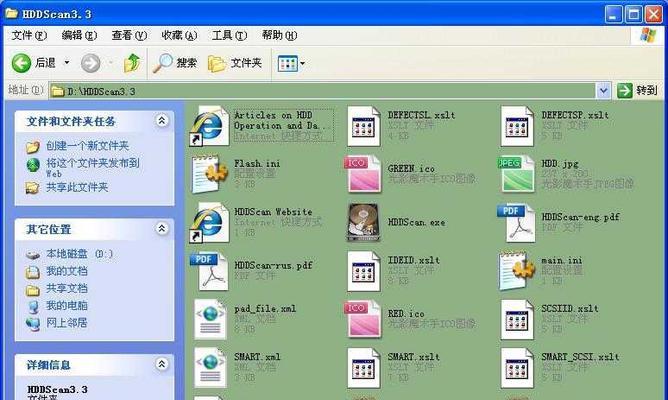Open the 查看(V) menu
668x400 pixels.
point(129,35)
